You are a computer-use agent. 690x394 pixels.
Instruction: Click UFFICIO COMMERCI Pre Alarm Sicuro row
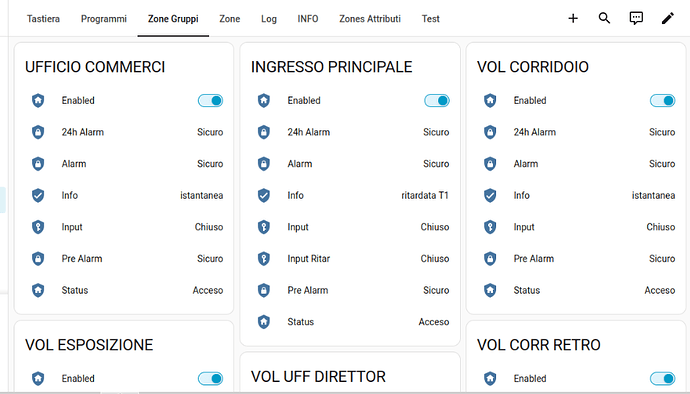(124, 259)
